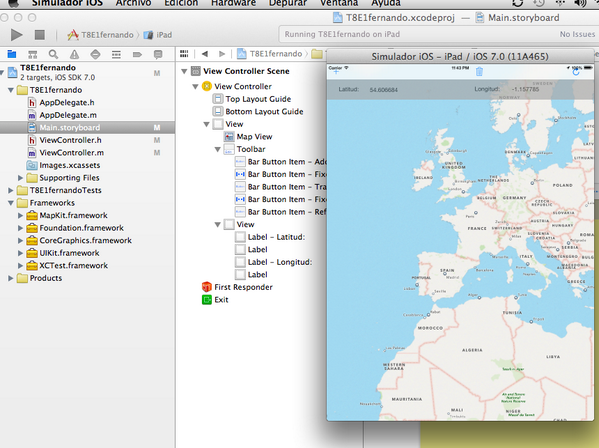Select the T8E1fernando scheme in toolbar

coord(100,35)
